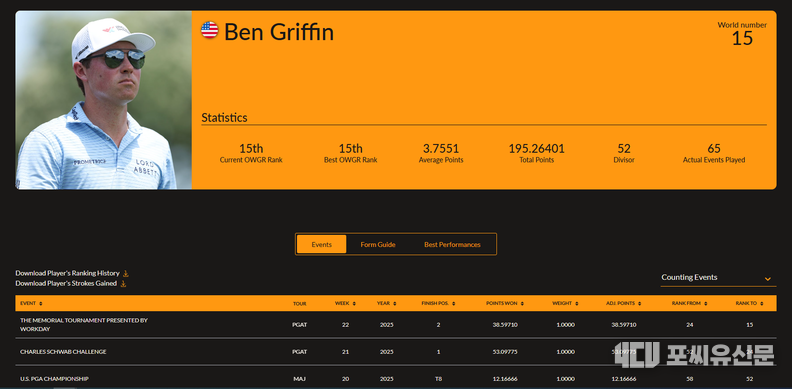Click the U.S. PGA Championship event name
792x389 pixels.
click(x=55, y=379)
